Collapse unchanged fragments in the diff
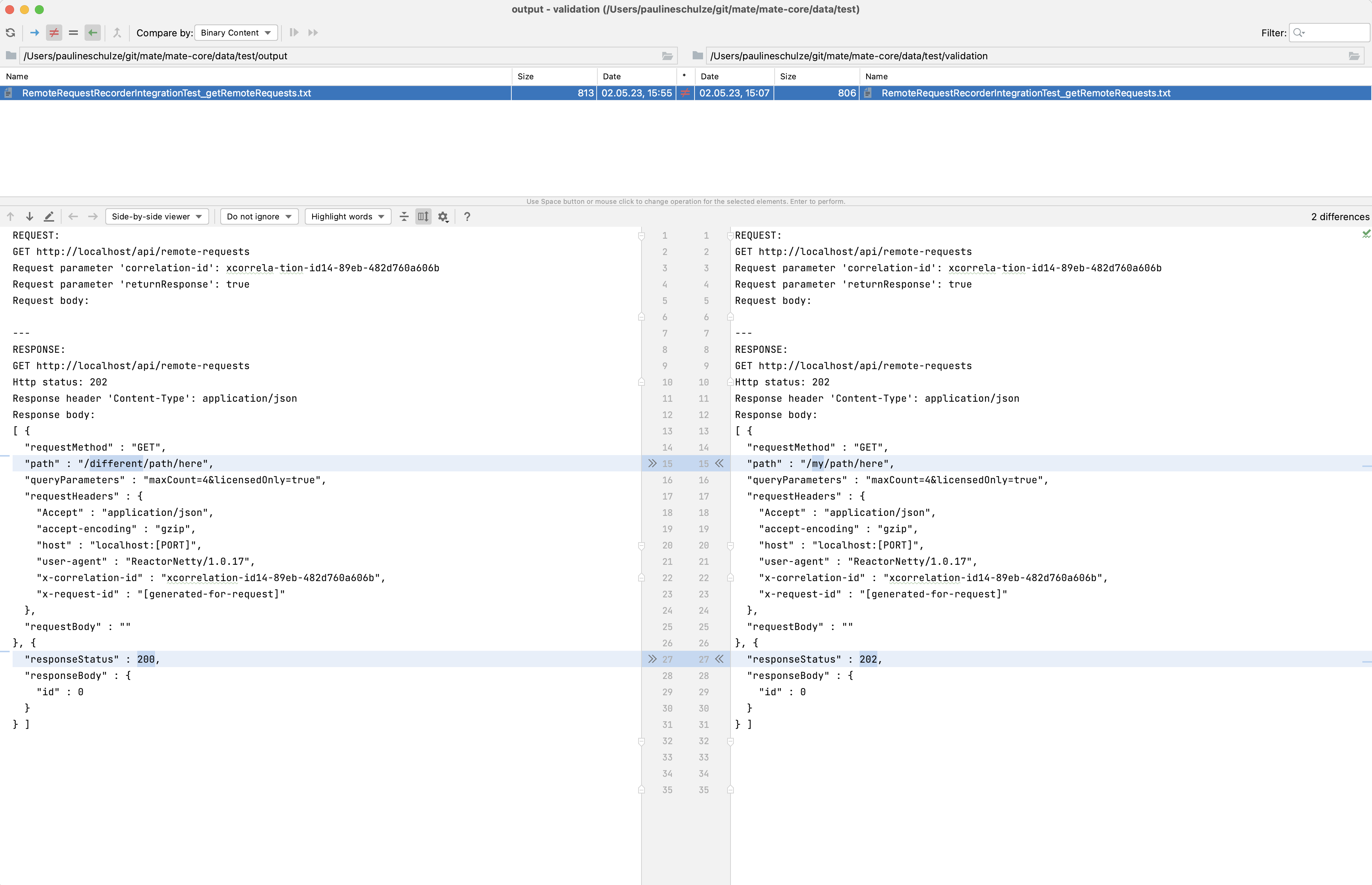 tap(404, 217)
